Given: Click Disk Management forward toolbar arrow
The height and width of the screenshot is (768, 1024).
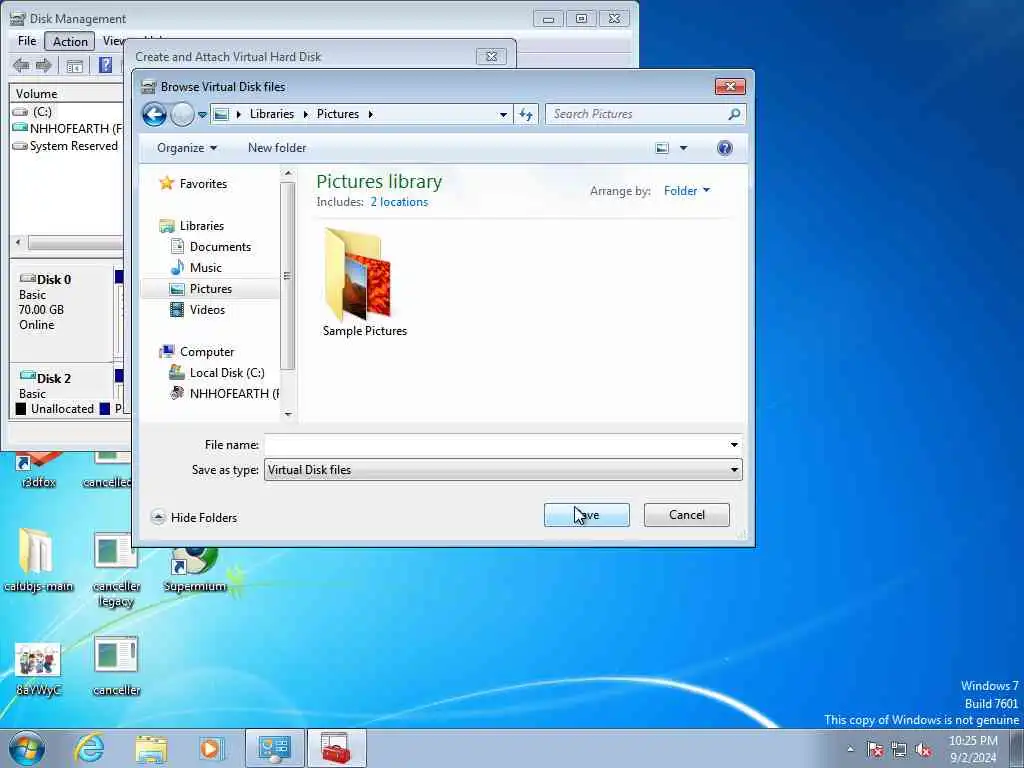Looking at the screenshot, I should [44, 65].
